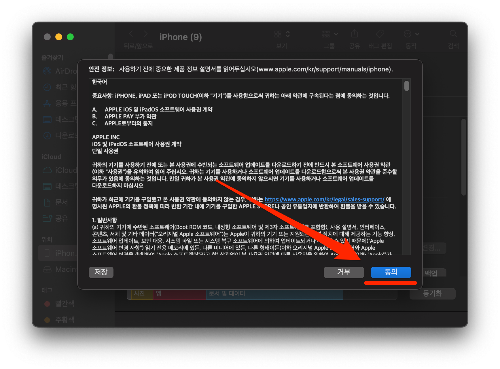Select 다운로드 downloads in sidebar
The width and height of the screenshot is (500, 369).
[x=60, y=135]
